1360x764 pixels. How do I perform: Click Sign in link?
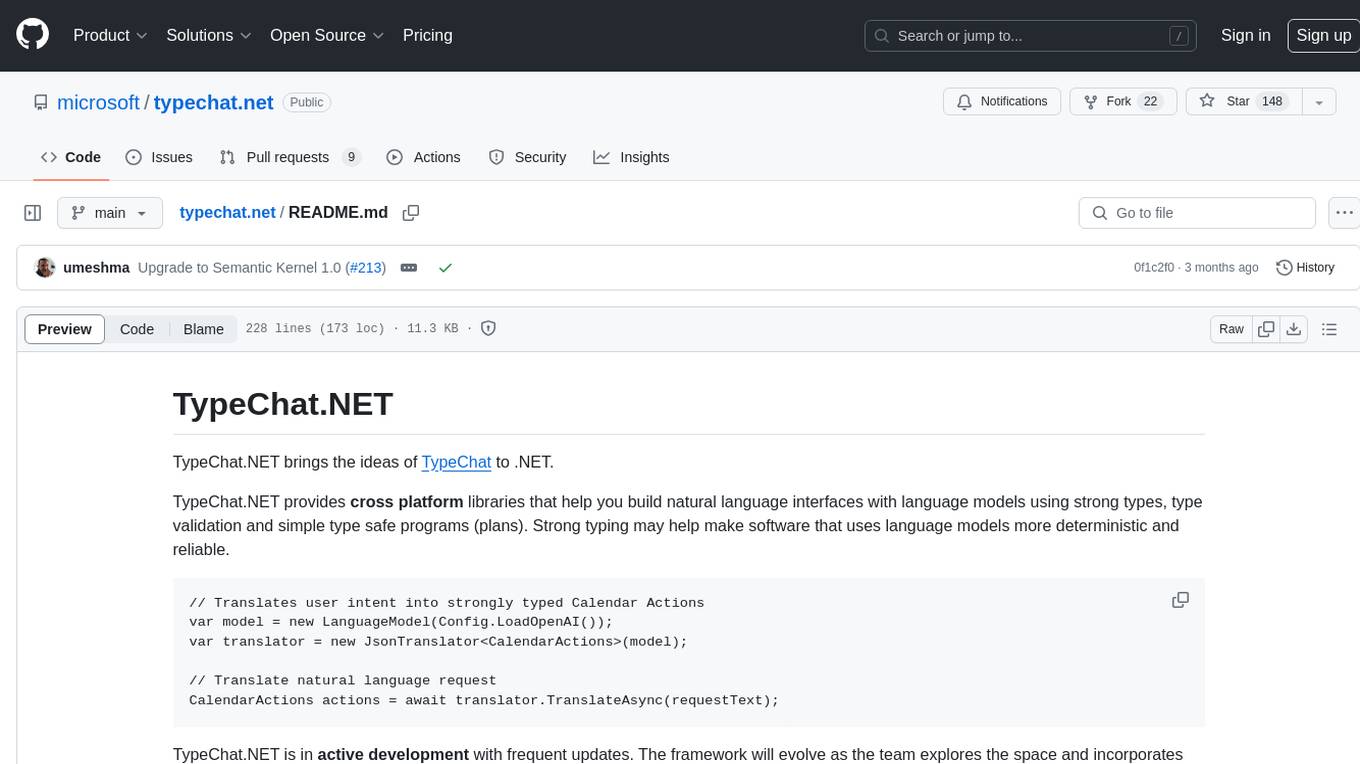click(1245, 35)
